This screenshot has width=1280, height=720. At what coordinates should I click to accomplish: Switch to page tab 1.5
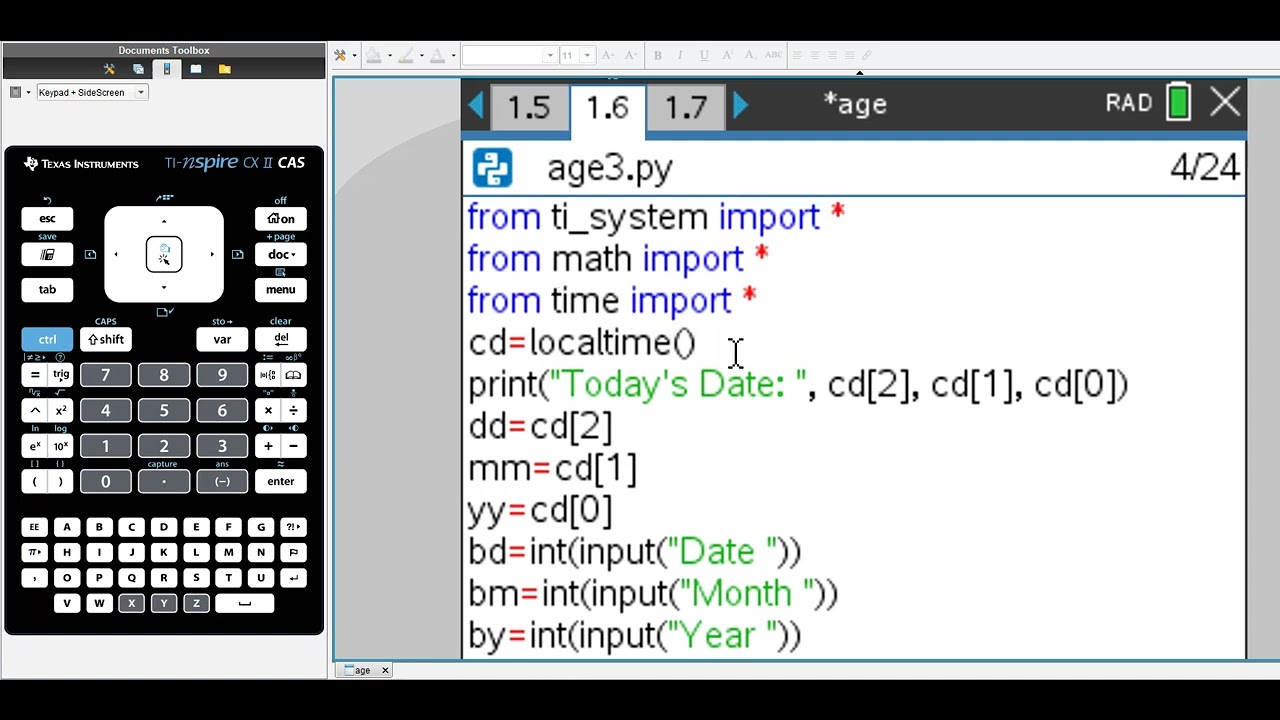click(529, 107)
